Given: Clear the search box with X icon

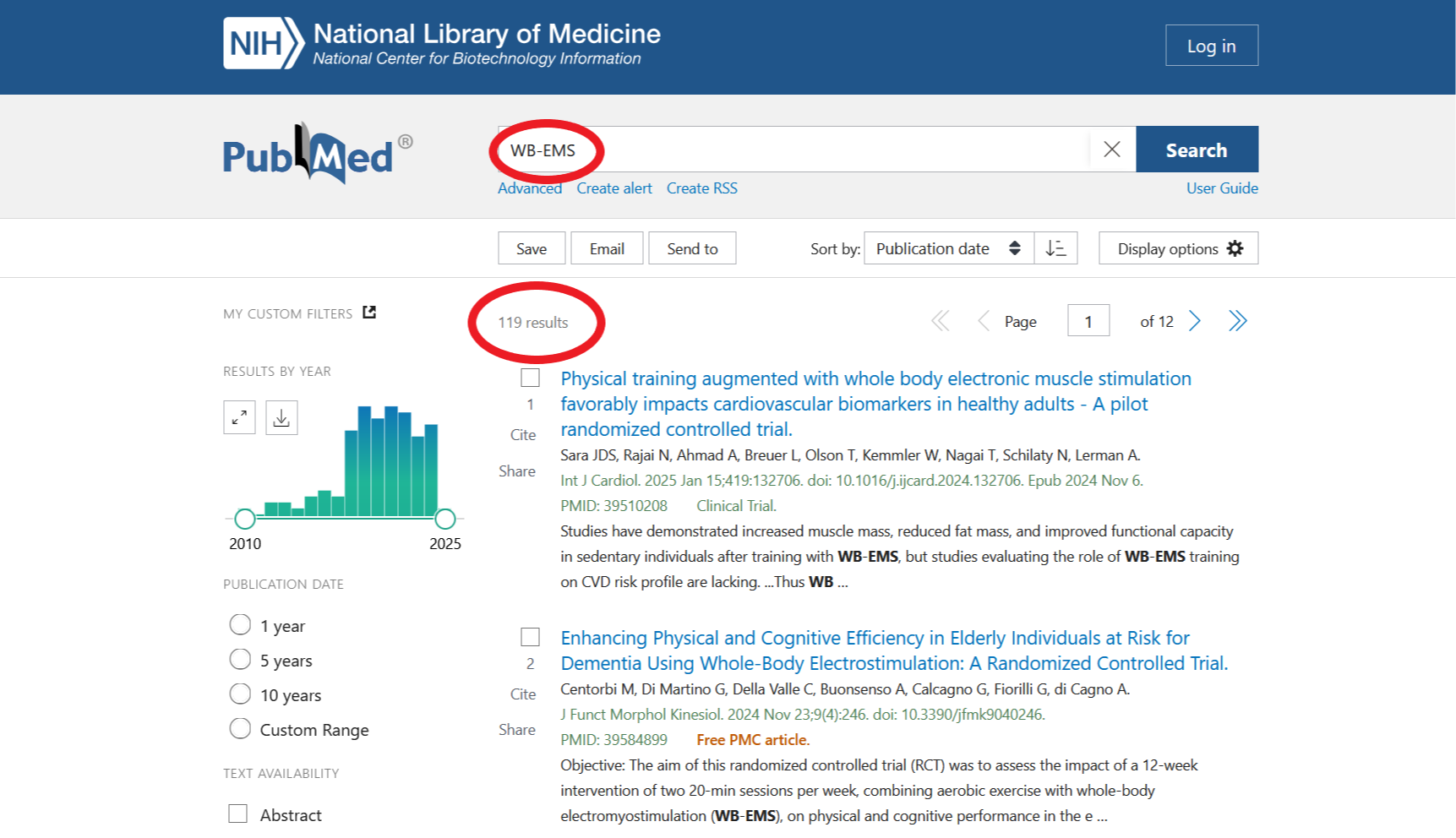Looking at the screenshot, I should pyautogui.click(x=1112, y=150).
